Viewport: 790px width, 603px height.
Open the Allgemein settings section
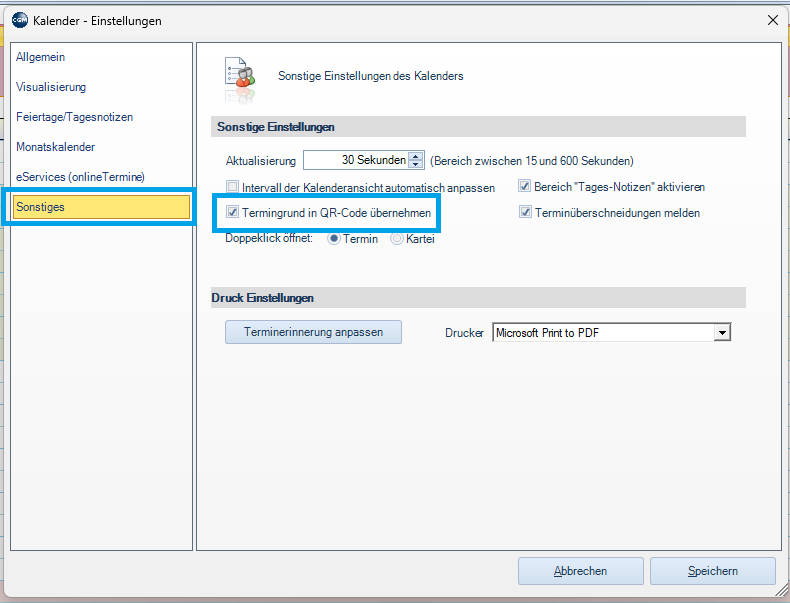pos(41,57)
